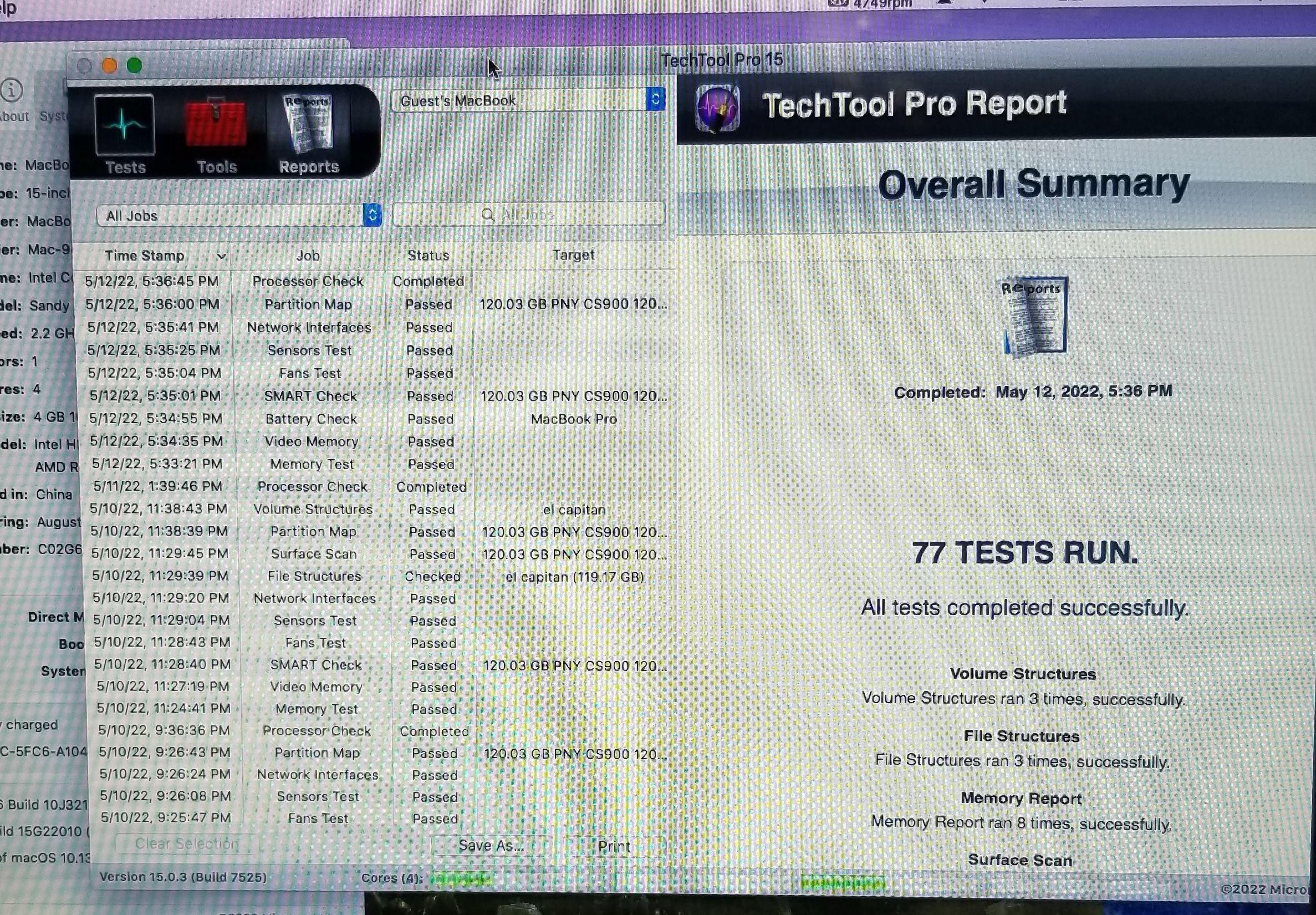Click the 77 TESTS RUN heading
This screenshot has height=915, width=1316.
point(1025,553)
